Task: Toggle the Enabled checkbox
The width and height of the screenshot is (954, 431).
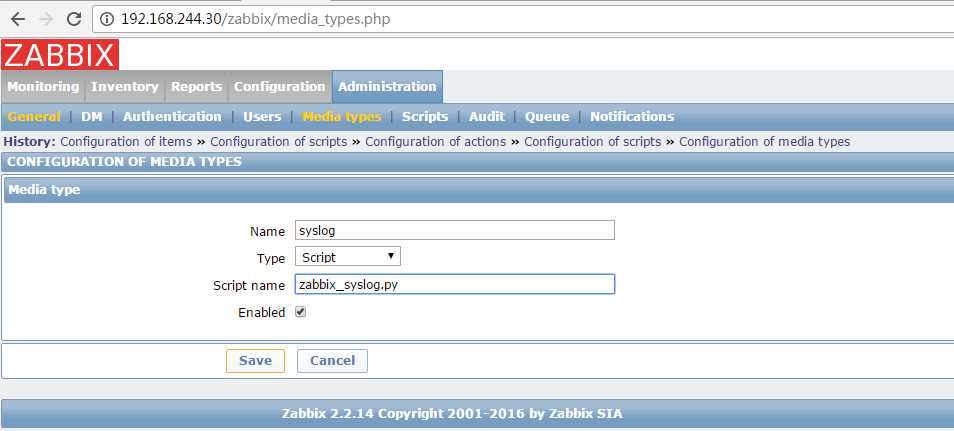Action: pyautogui.click(x=300, y=312)
